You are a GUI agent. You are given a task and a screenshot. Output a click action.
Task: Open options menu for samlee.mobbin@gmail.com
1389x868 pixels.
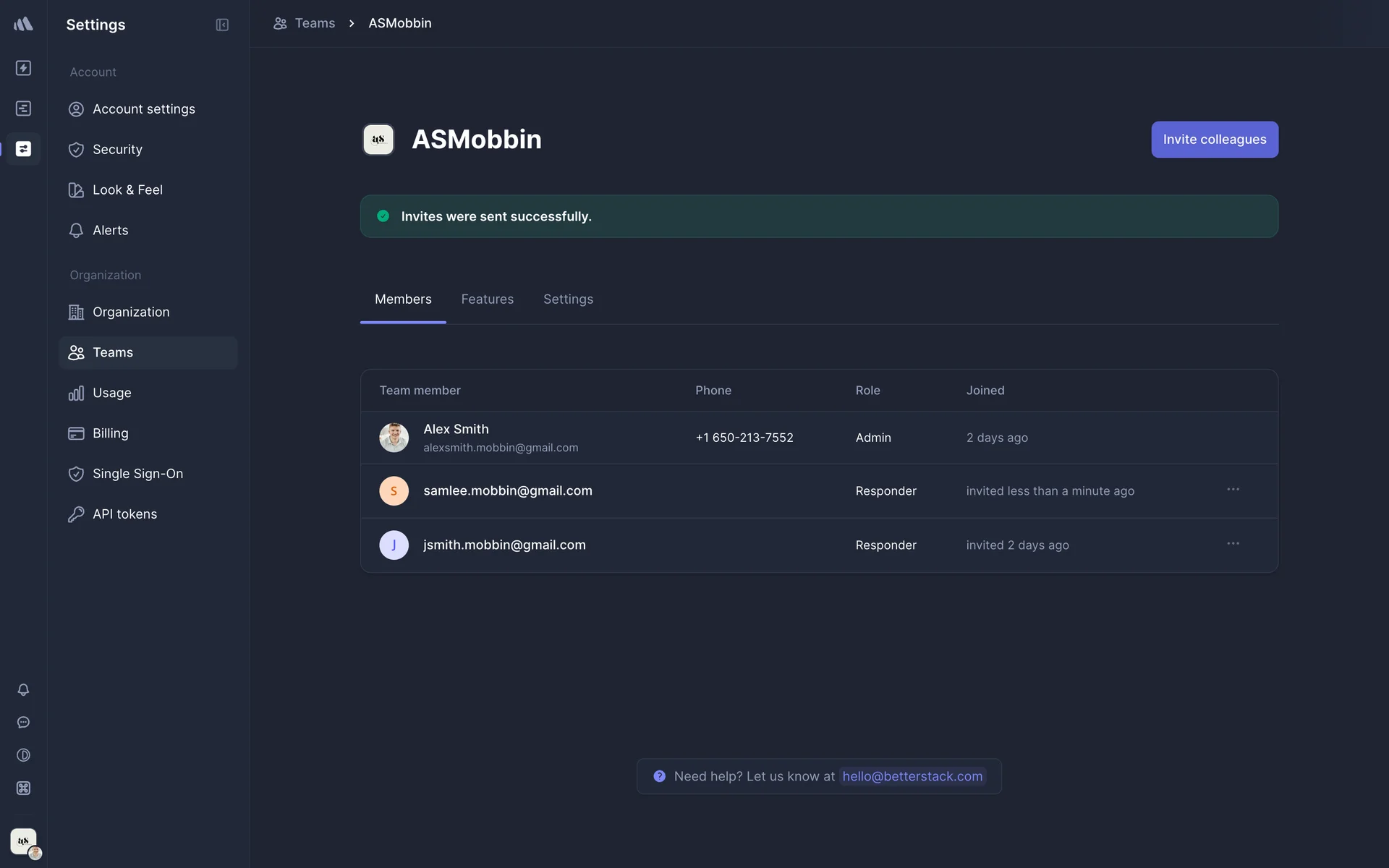click(1233, 490)
